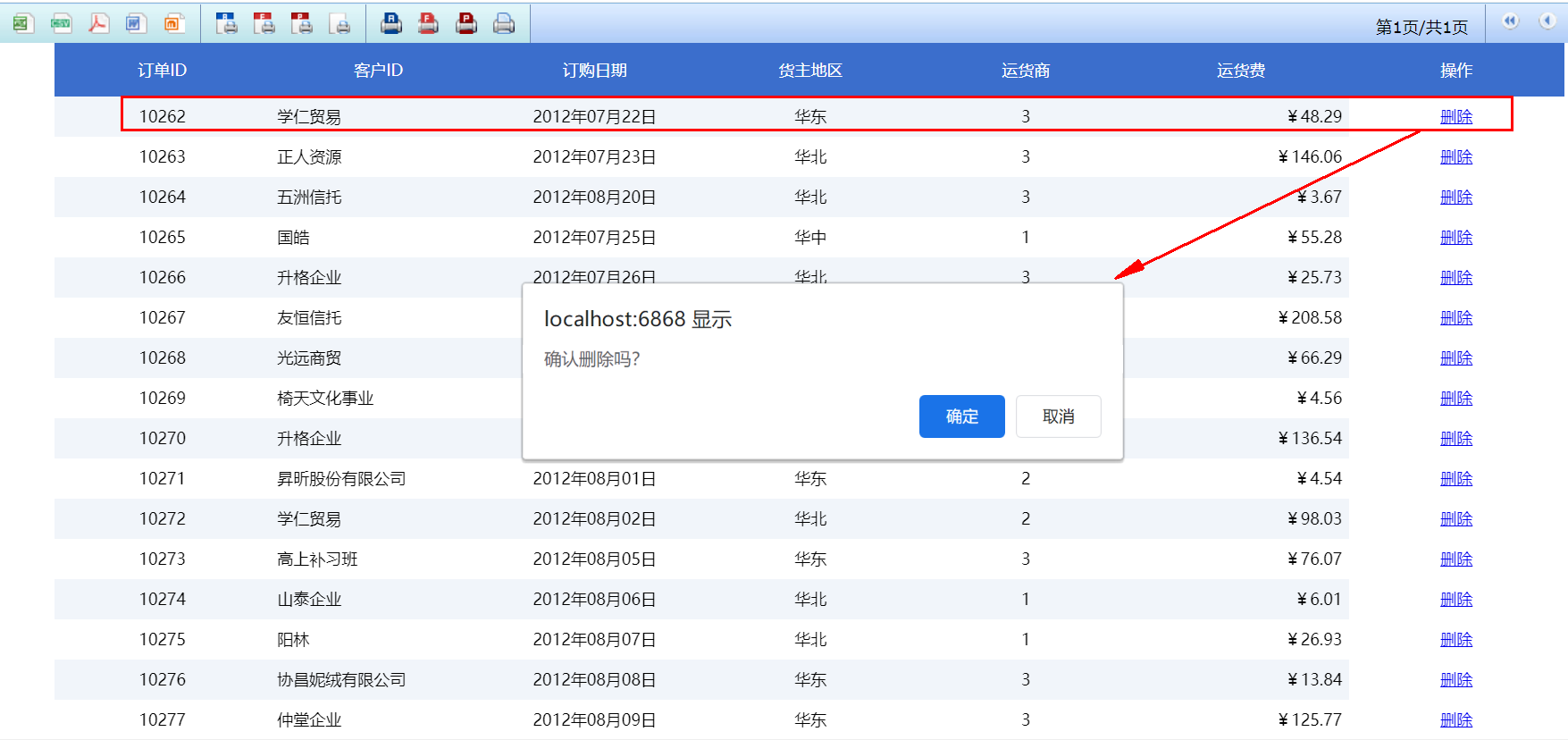Click the blue 'A' printer icon
Viewport: 1568px width, 740px height.
pos(391,23)
